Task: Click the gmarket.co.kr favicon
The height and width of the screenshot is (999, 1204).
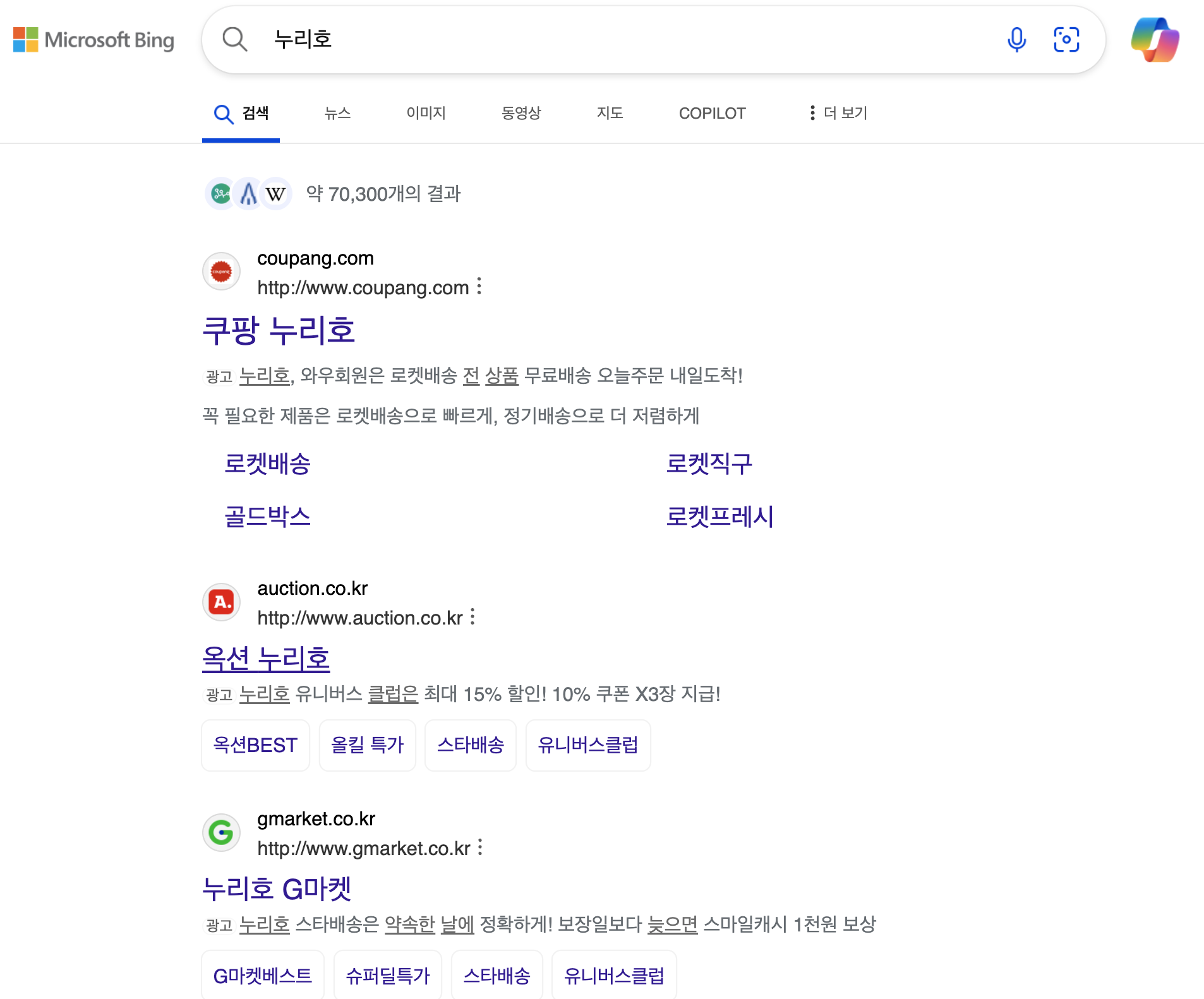Action: tap(221, 832)
